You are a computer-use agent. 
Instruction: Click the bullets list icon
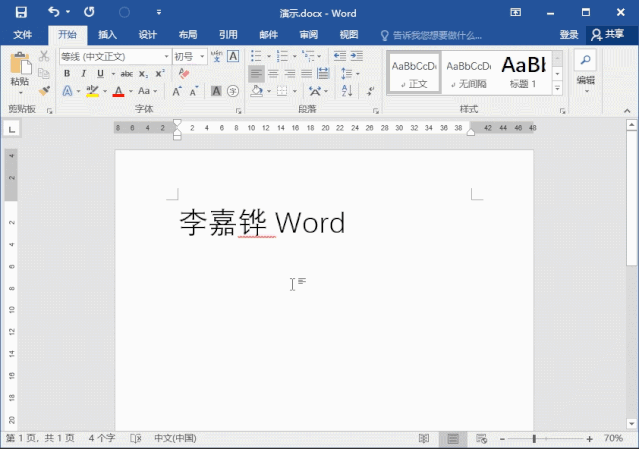coord(256,56)
